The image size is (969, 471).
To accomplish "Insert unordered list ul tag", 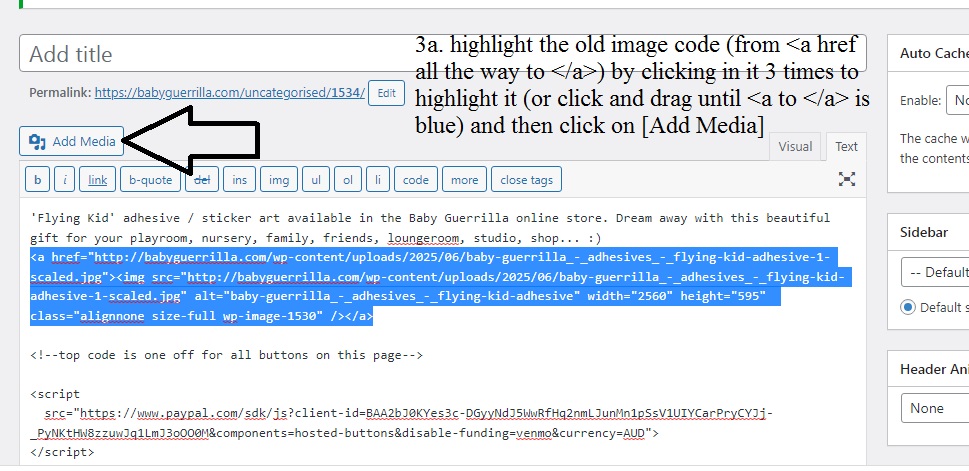I will [x=316, y=180].
